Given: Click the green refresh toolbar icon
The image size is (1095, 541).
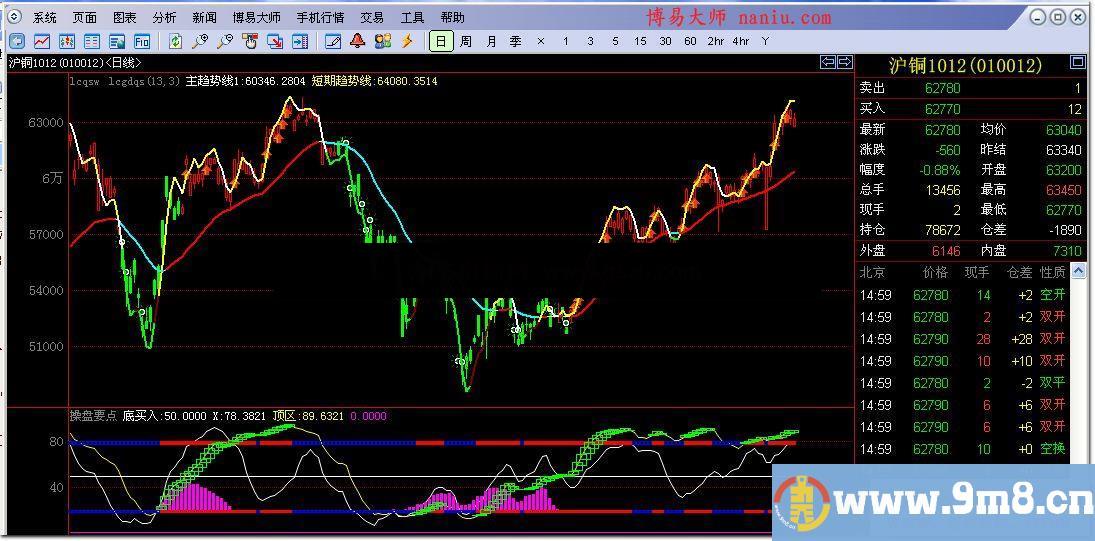Looking at the screenshot, I should (x=176, y=41).
